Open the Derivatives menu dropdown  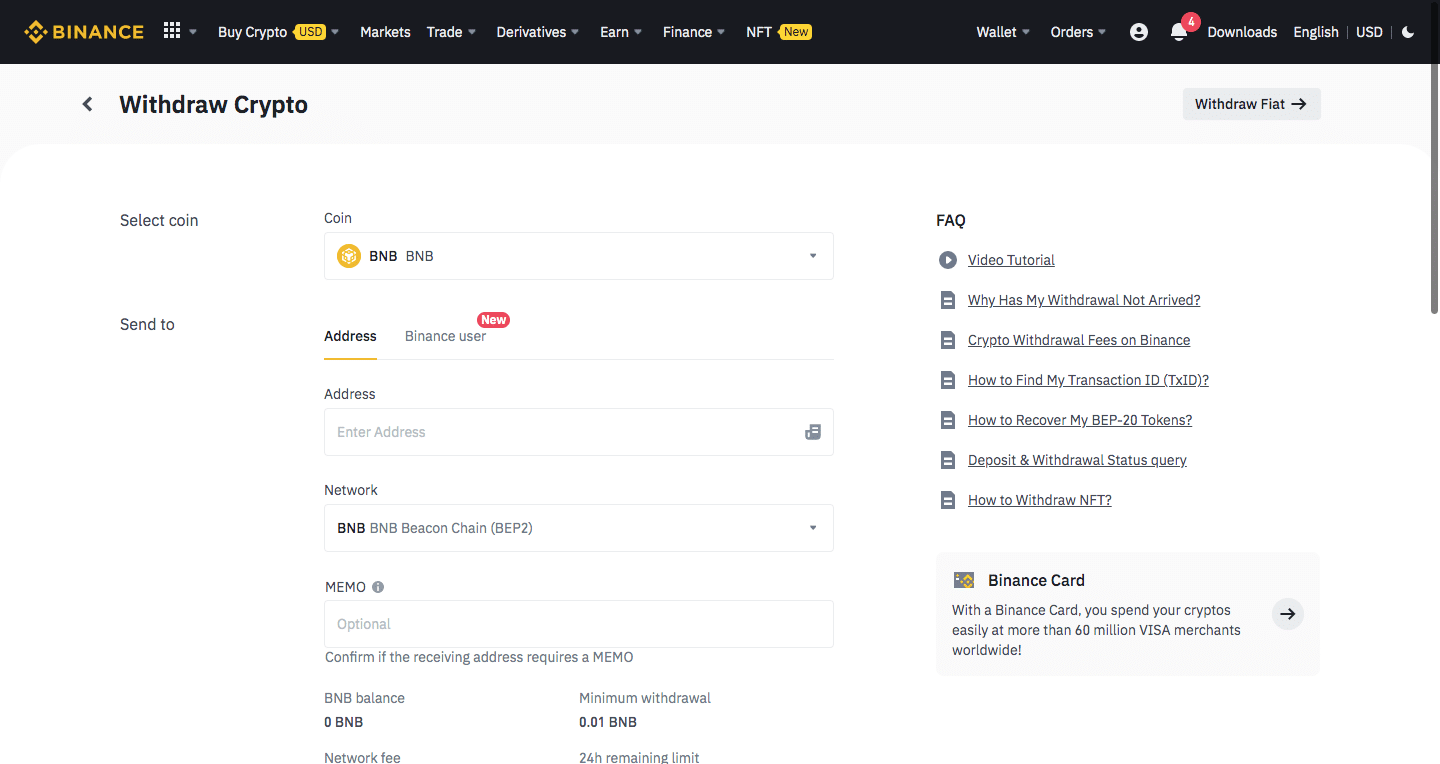[538, 32]
